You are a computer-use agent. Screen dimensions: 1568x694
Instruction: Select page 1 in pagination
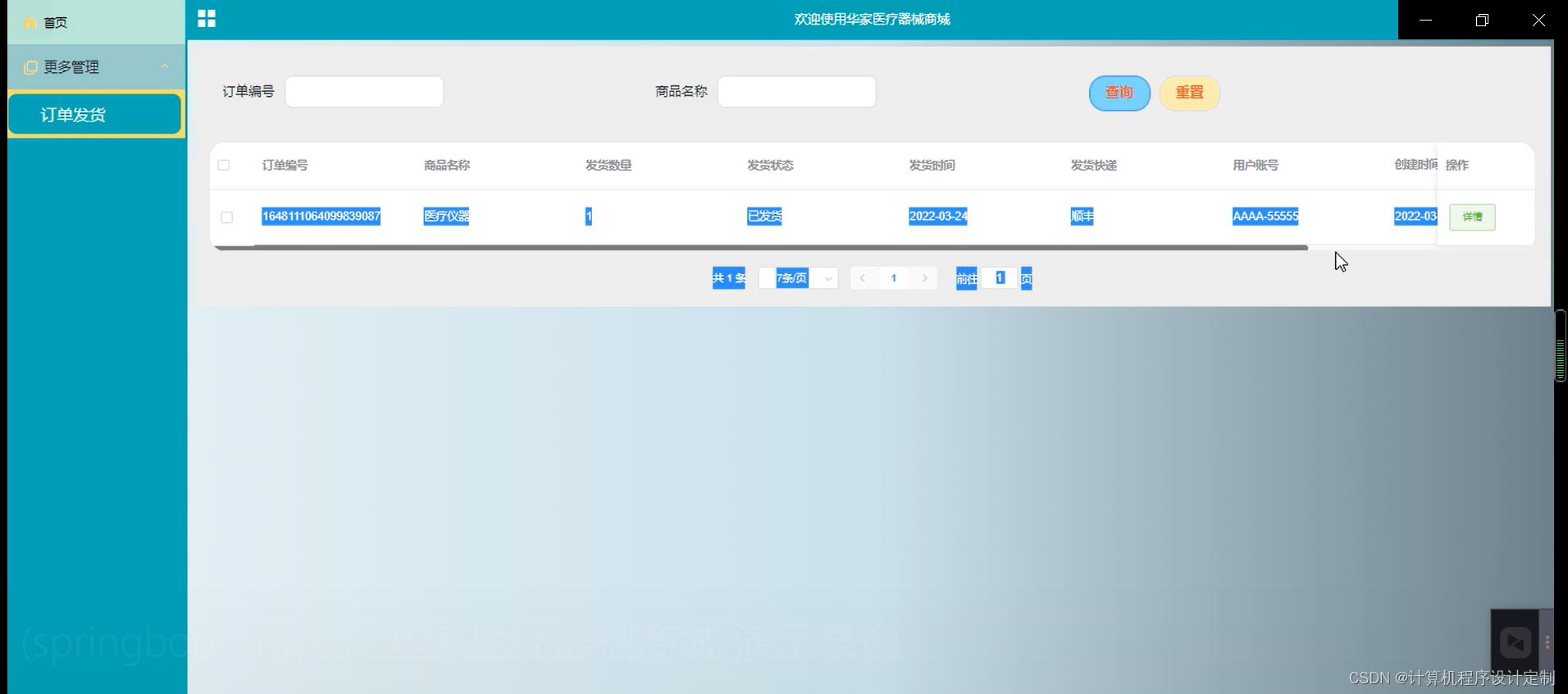[x=894, y=278]
